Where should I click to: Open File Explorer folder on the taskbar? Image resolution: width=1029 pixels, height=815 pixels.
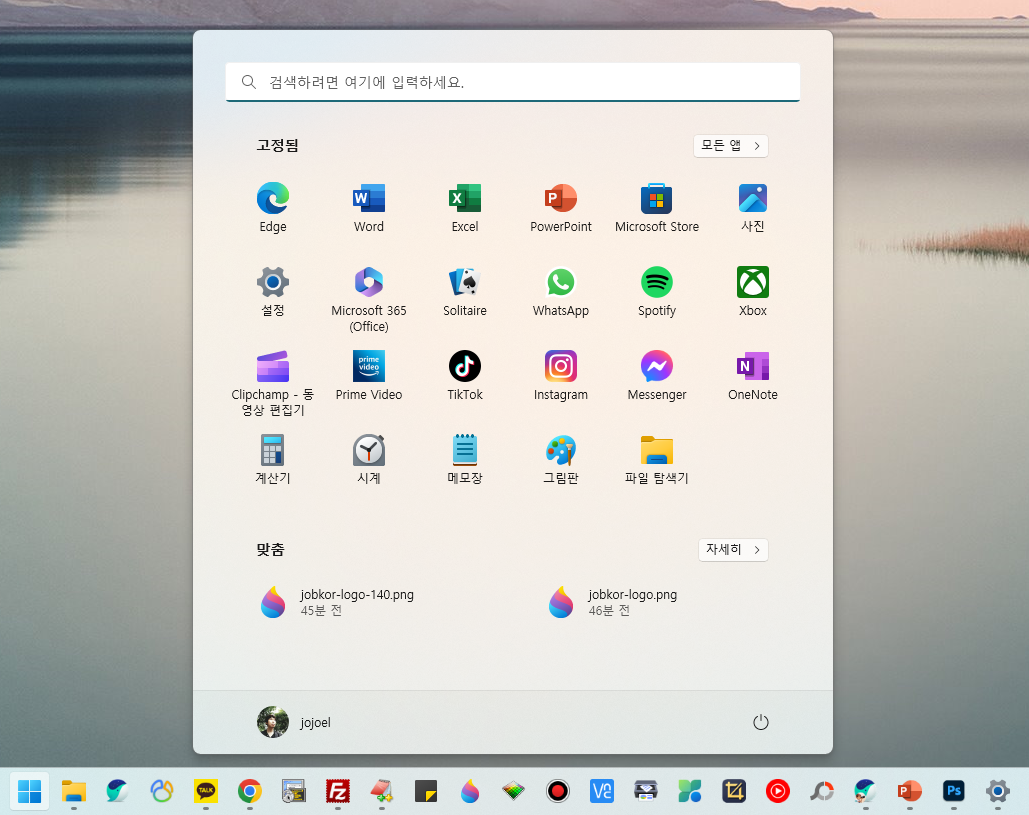pos(74,791)
